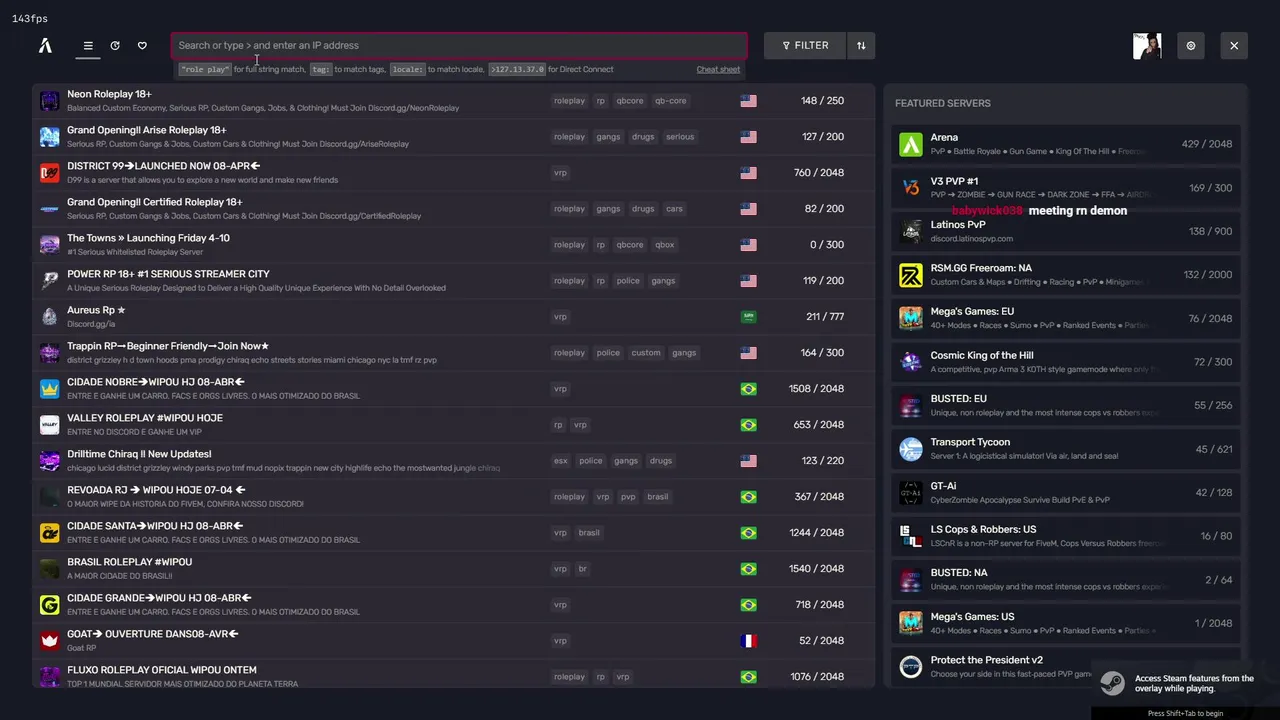The height and width of the screenshot is (720, 1280).
Task: Select the BRASIL ROLEPLAY #WIPOU server name
Action: pos(129,562)
